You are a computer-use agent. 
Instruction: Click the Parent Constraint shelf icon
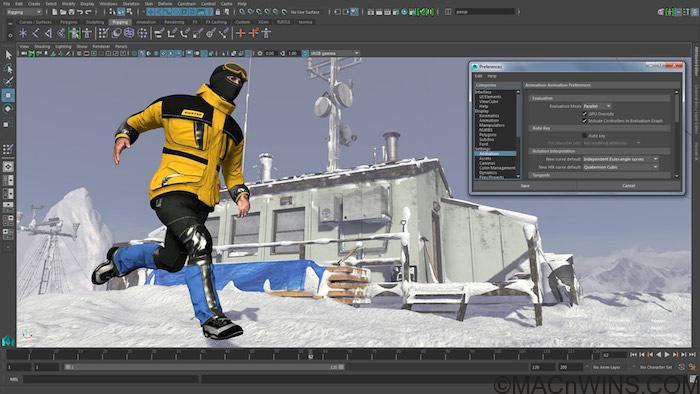158,33
